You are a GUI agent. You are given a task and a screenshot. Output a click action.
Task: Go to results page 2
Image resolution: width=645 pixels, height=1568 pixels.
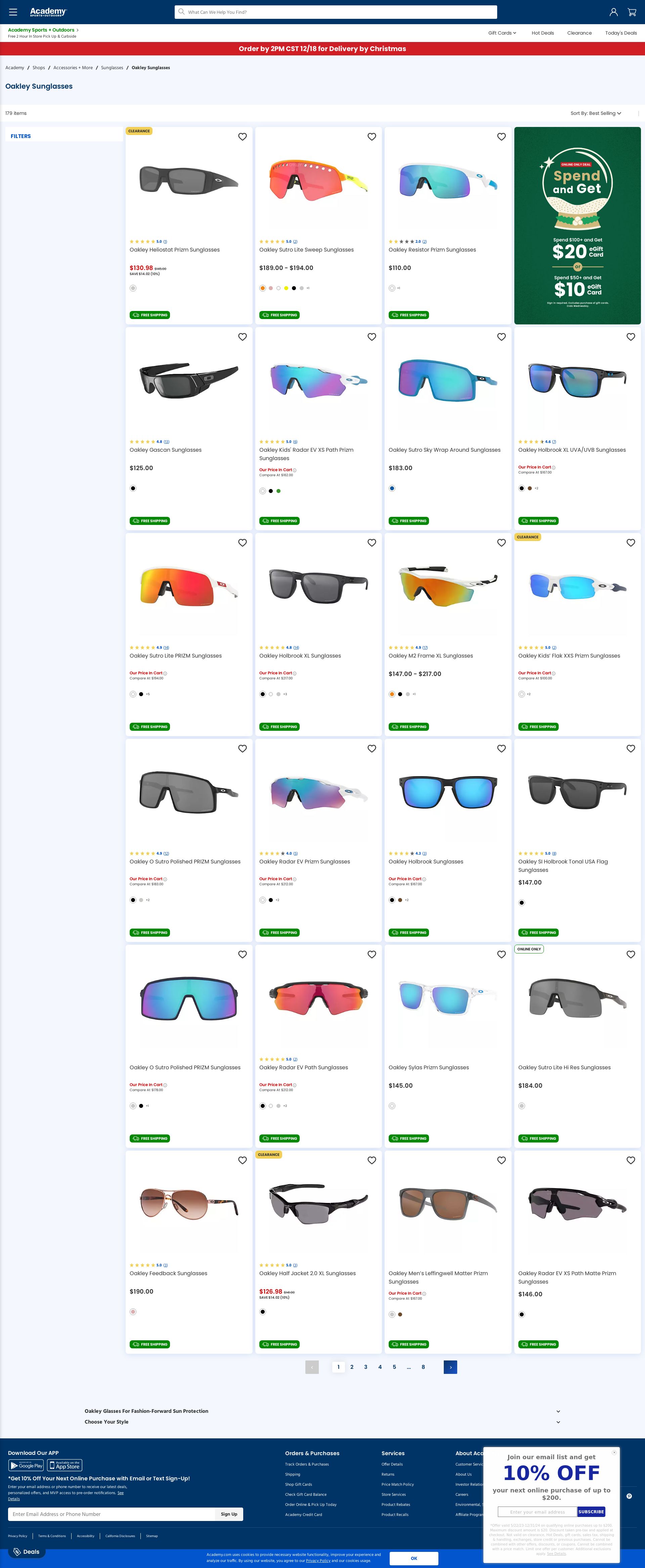tap(352, 1367)
